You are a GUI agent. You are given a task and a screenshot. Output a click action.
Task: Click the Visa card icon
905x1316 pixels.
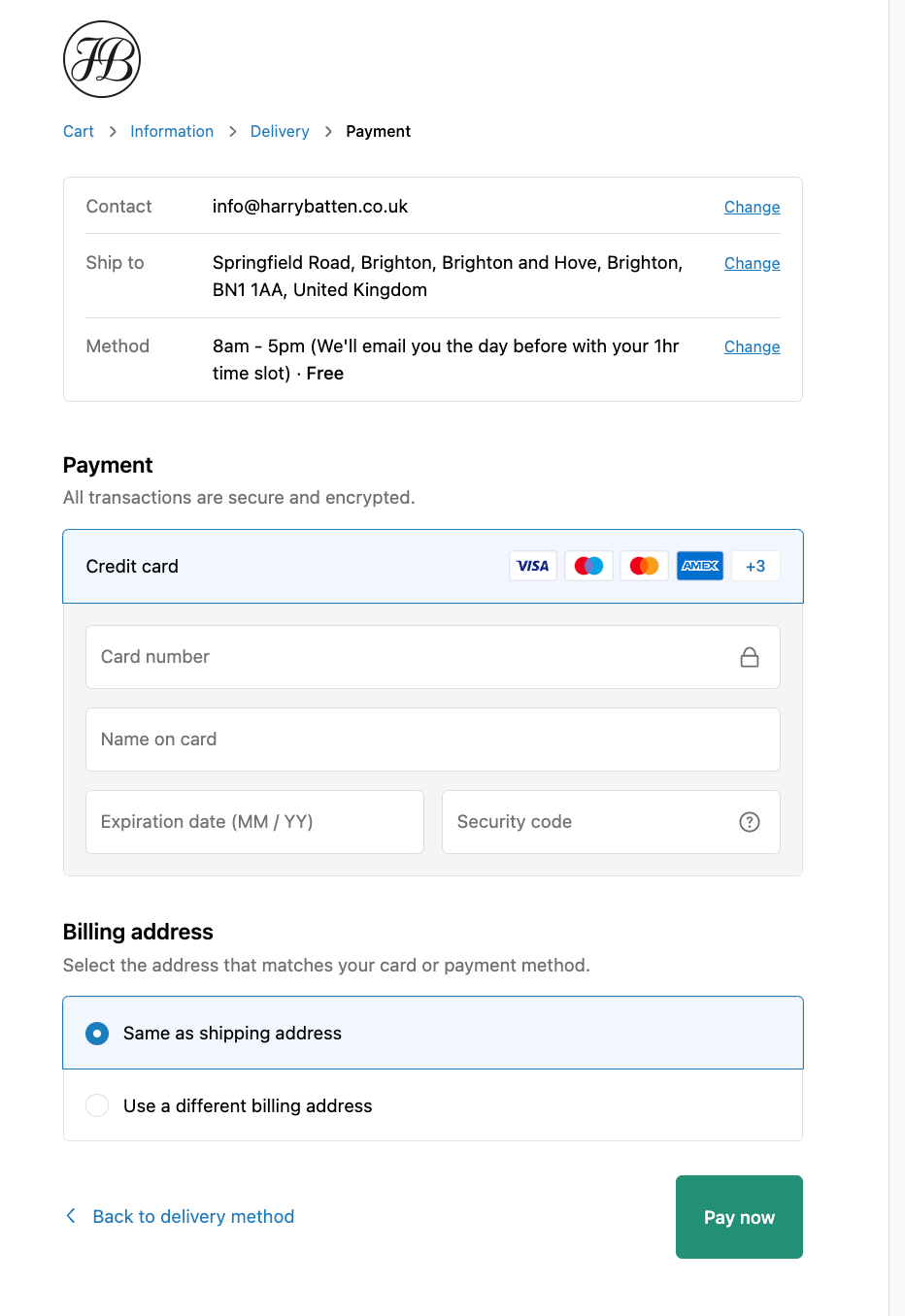click(x=532, y=566)
